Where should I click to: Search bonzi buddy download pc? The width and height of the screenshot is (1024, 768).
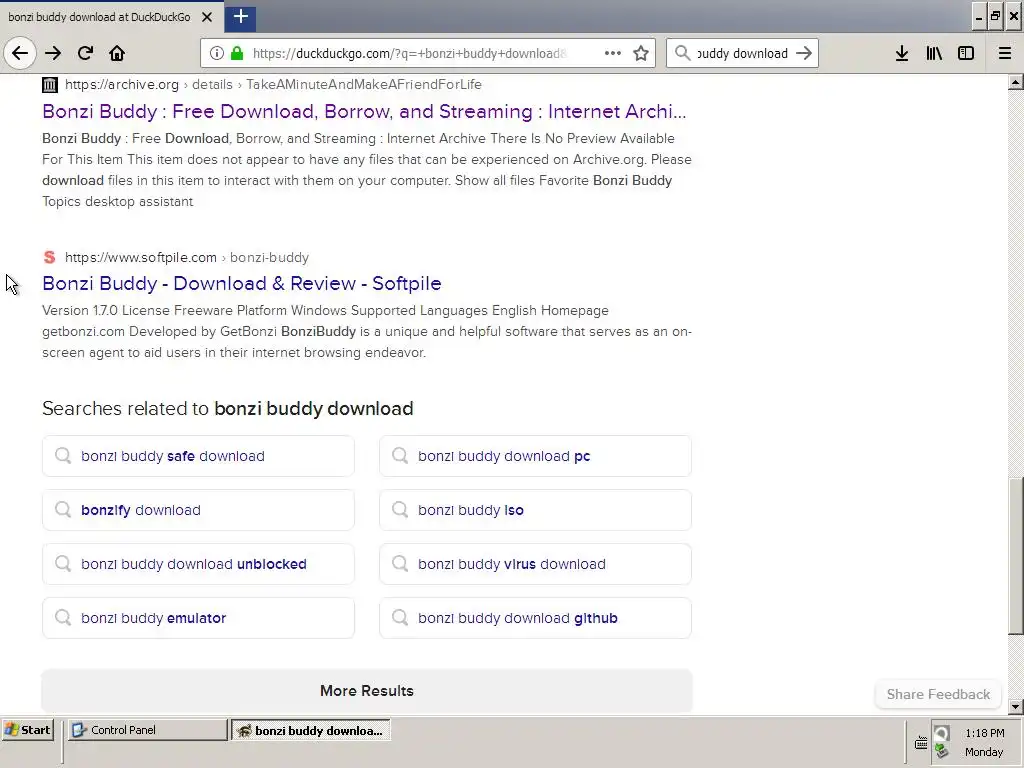click(535, 456)
